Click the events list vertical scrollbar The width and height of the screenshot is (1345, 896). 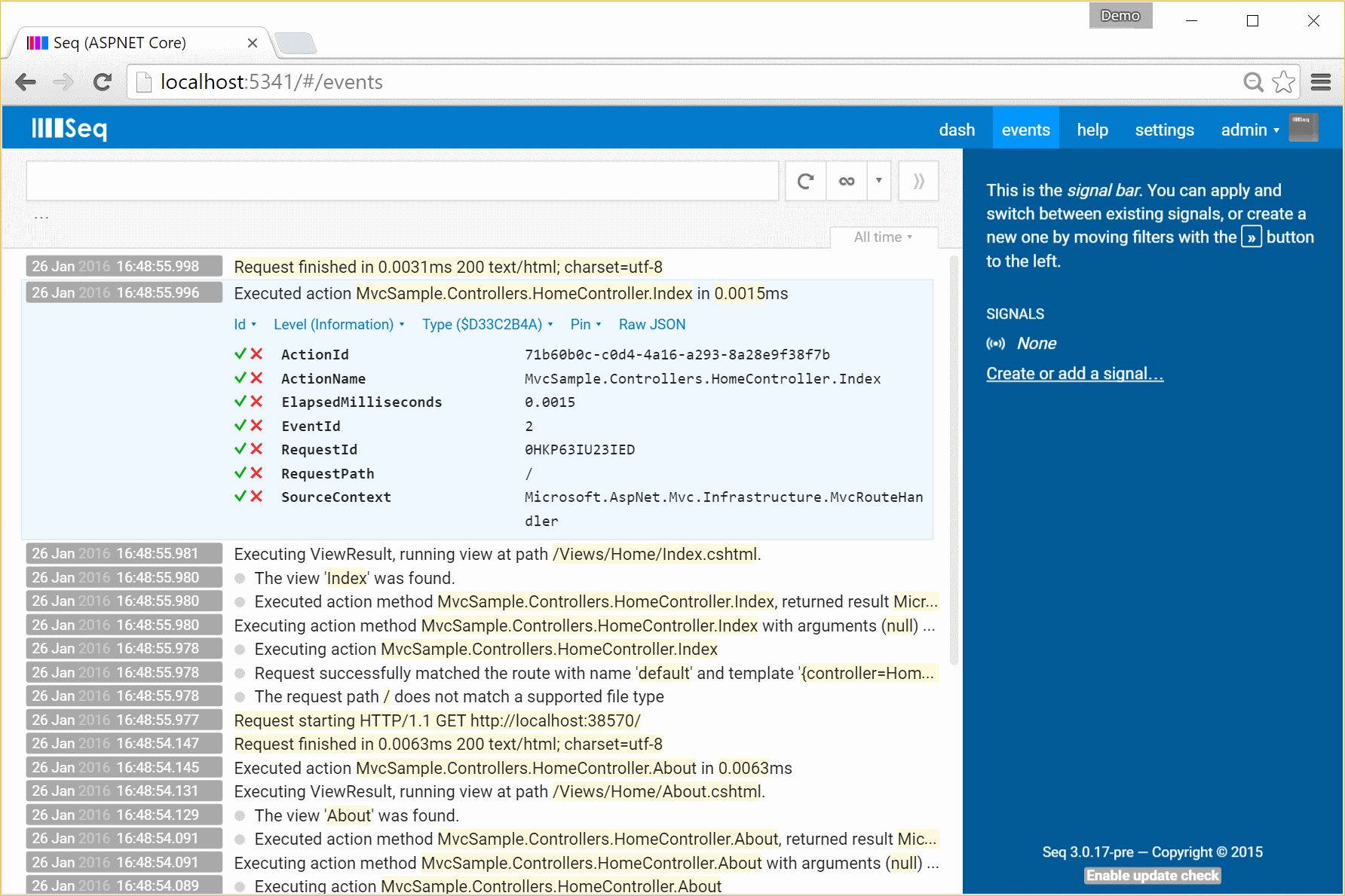954,460
